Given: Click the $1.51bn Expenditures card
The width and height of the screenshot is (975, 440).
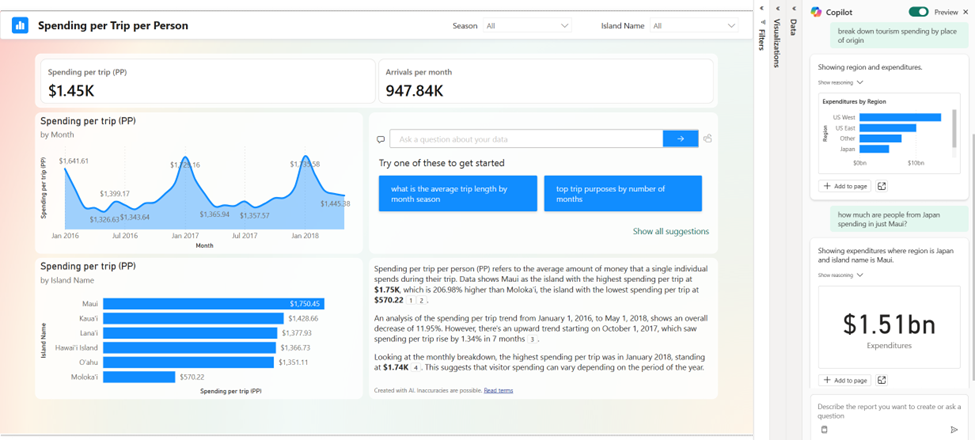Looking at the screenshot, I should (889, 329).
